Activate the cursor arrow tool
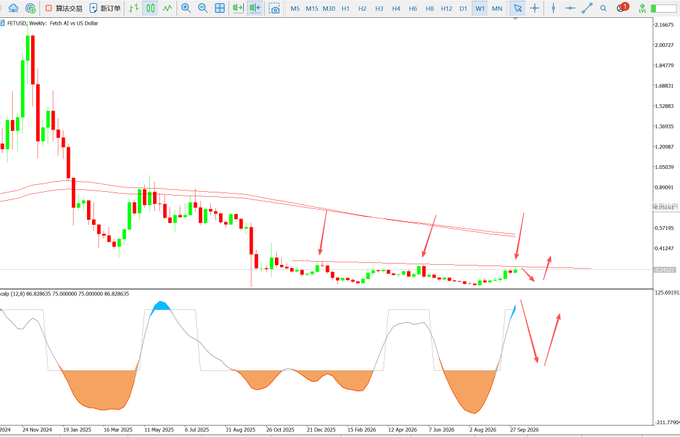This screenshot has width=680, height=437. [x=517, y=8]
